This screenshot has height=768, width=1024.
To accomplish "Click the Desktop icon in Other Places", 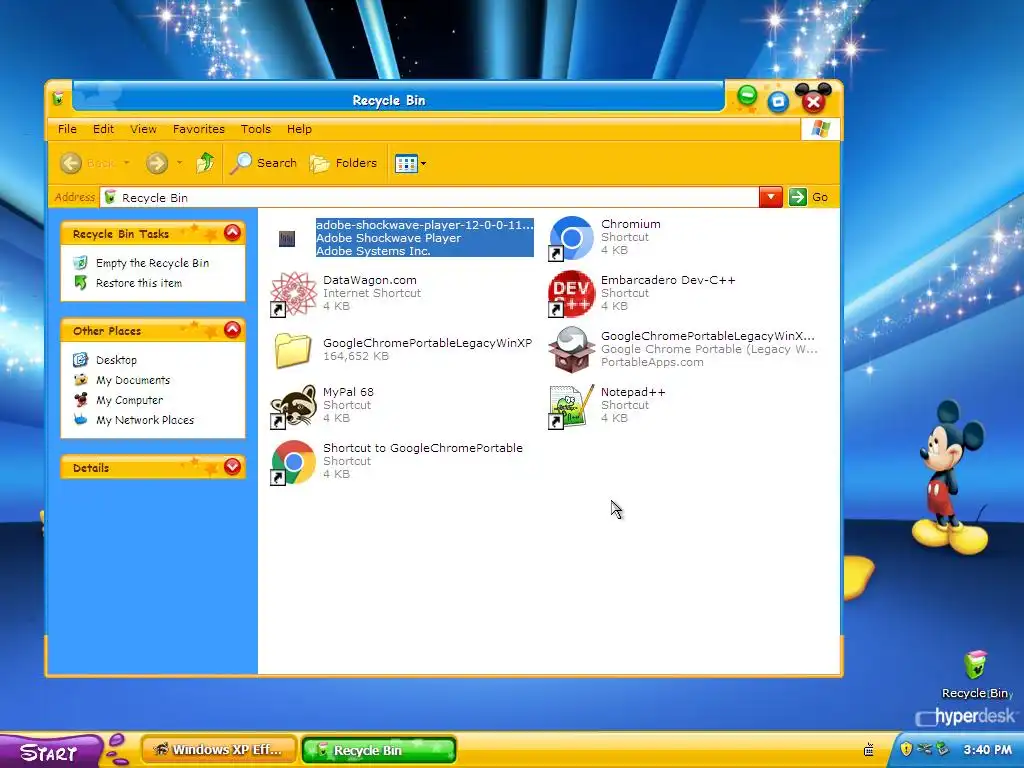I will pos(80,360).
